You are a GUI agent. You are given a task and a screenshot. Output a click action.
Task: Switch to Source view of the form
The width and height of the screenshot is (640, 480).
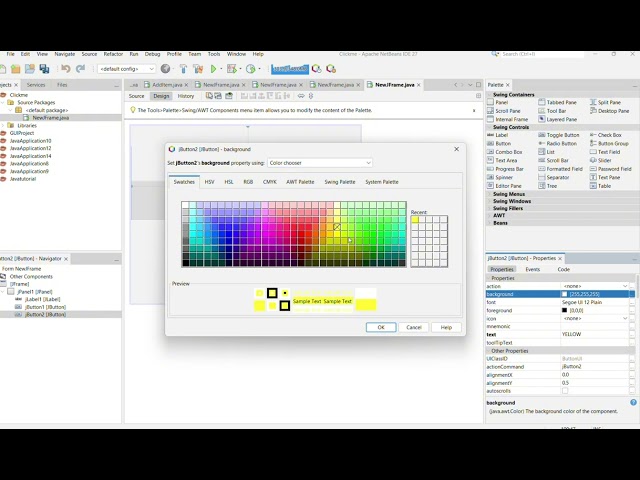[136, 96]
